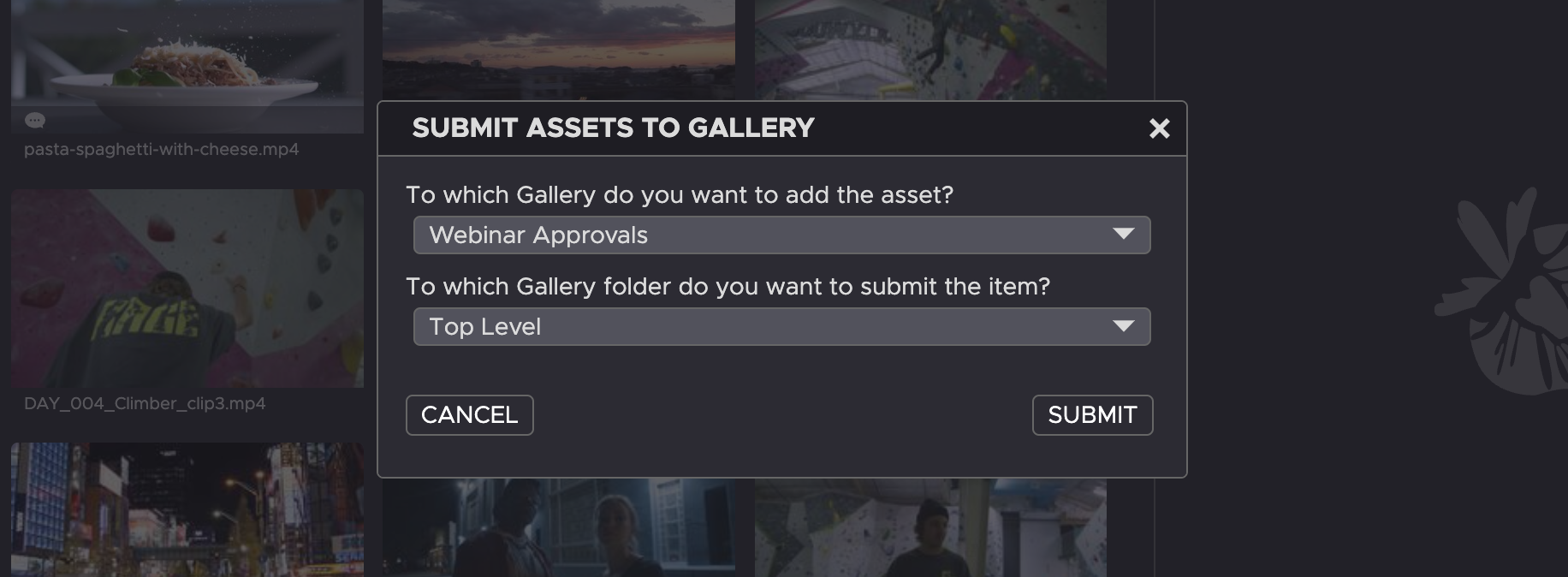The image size is (1568, 577).
Task: Select the overhead climbing wall thumbnail
Action: click(x=930, y=47)
